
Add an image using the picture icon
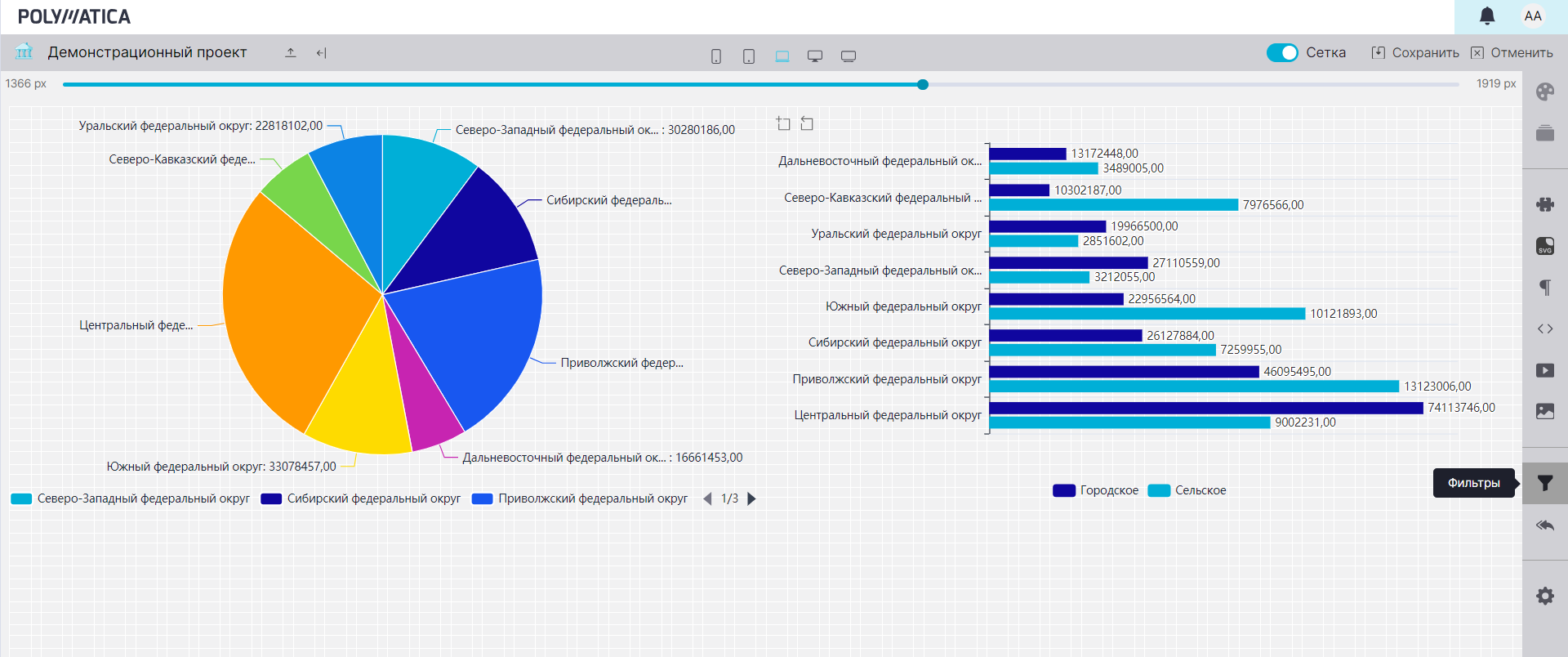[x=1544, y=411]
